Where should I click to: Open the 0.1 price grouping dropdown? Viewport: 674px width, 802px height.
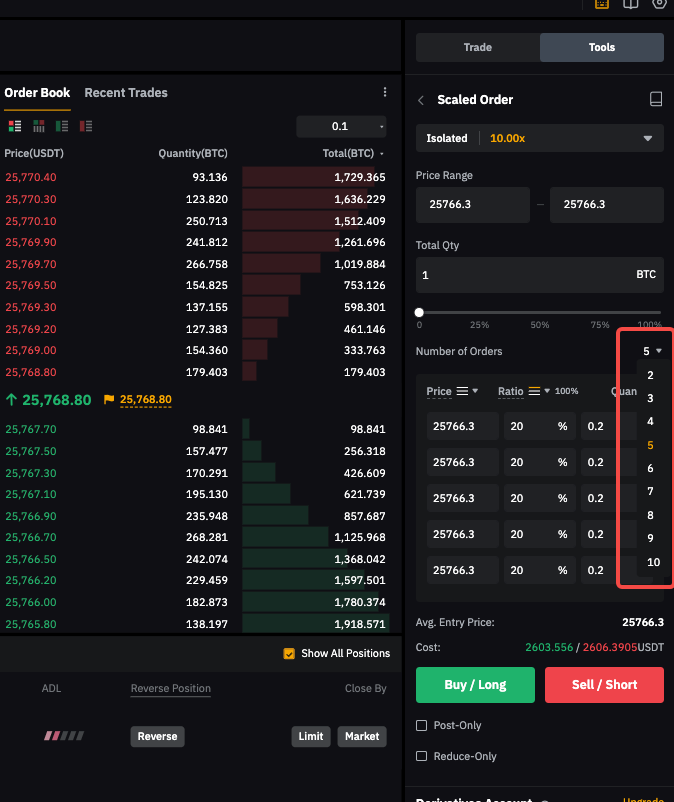click(x=341, y=126)
